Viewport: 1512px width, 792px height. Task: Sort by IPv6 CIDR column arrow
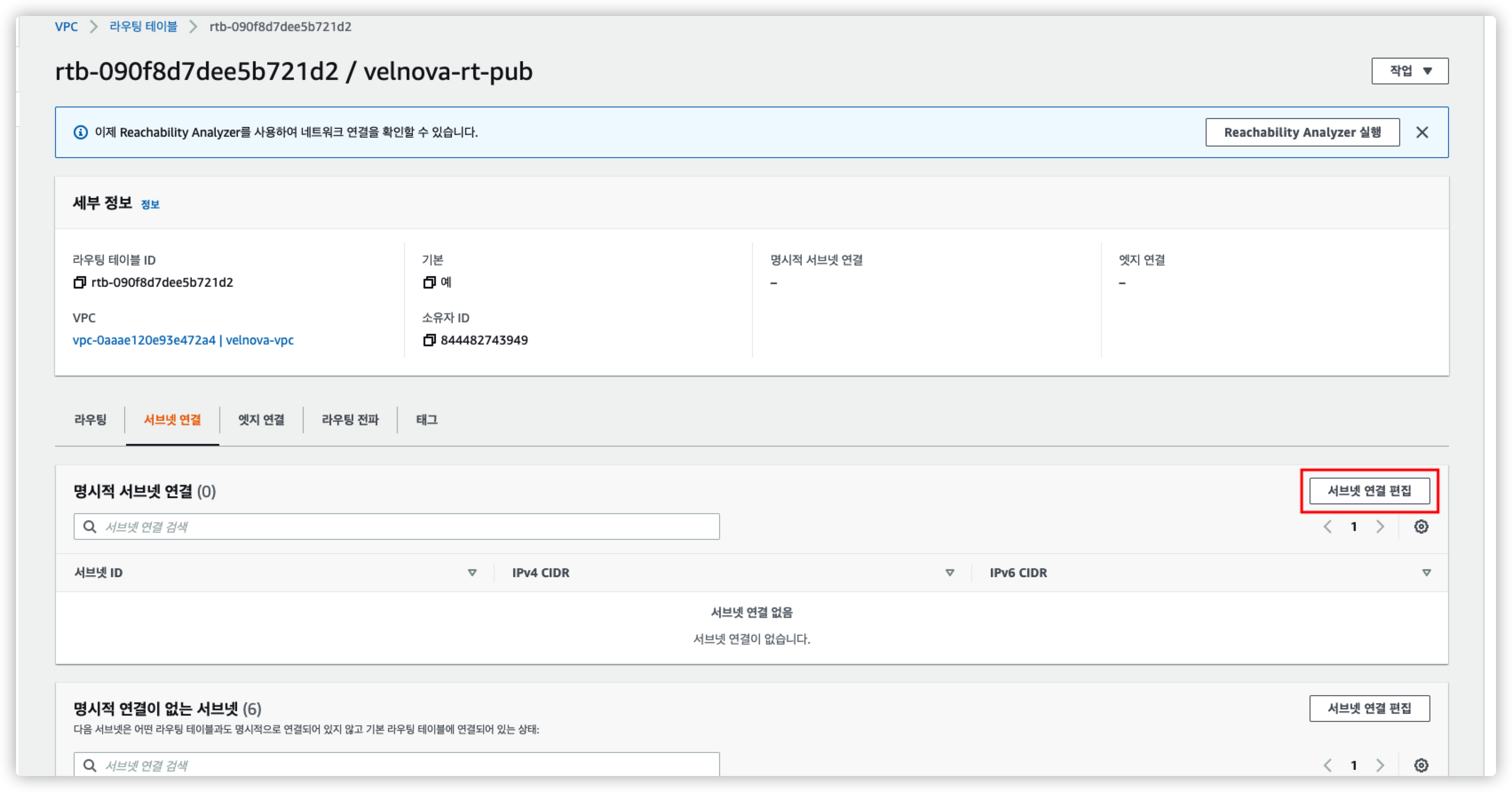pyautogui.click(x=1426, y=572)
